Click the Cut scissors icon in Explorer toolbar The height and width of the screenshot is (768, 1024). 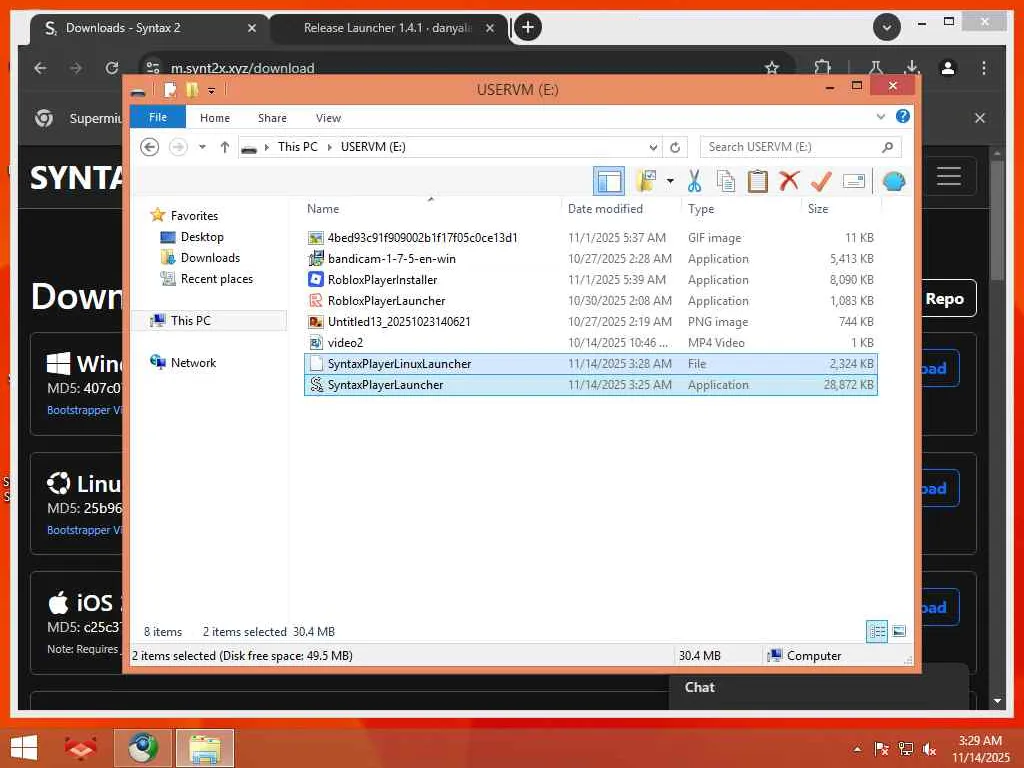click(x=694, y=181)
